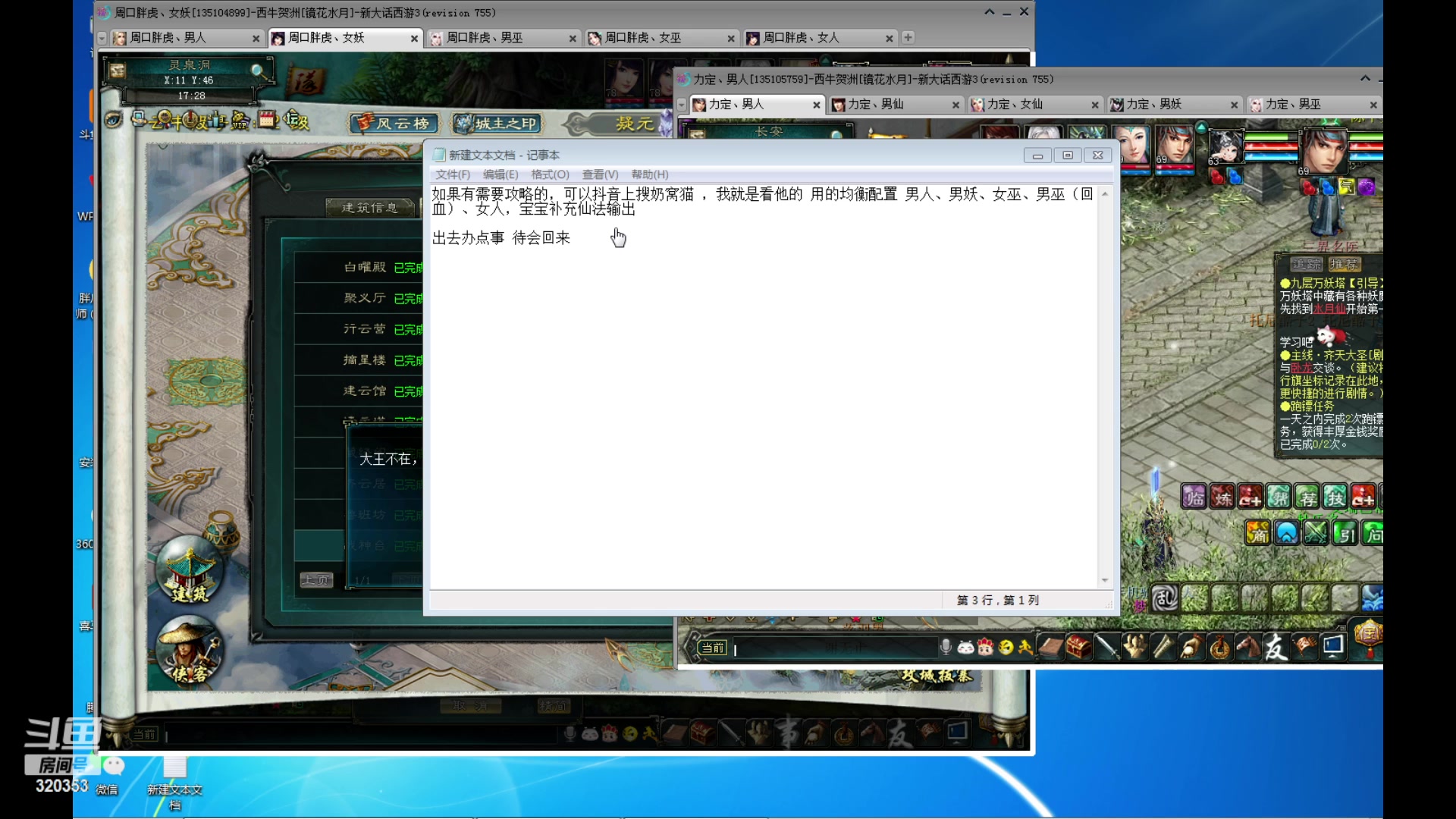Open the 帮助(H) menu in Notepad

[650, 174]
